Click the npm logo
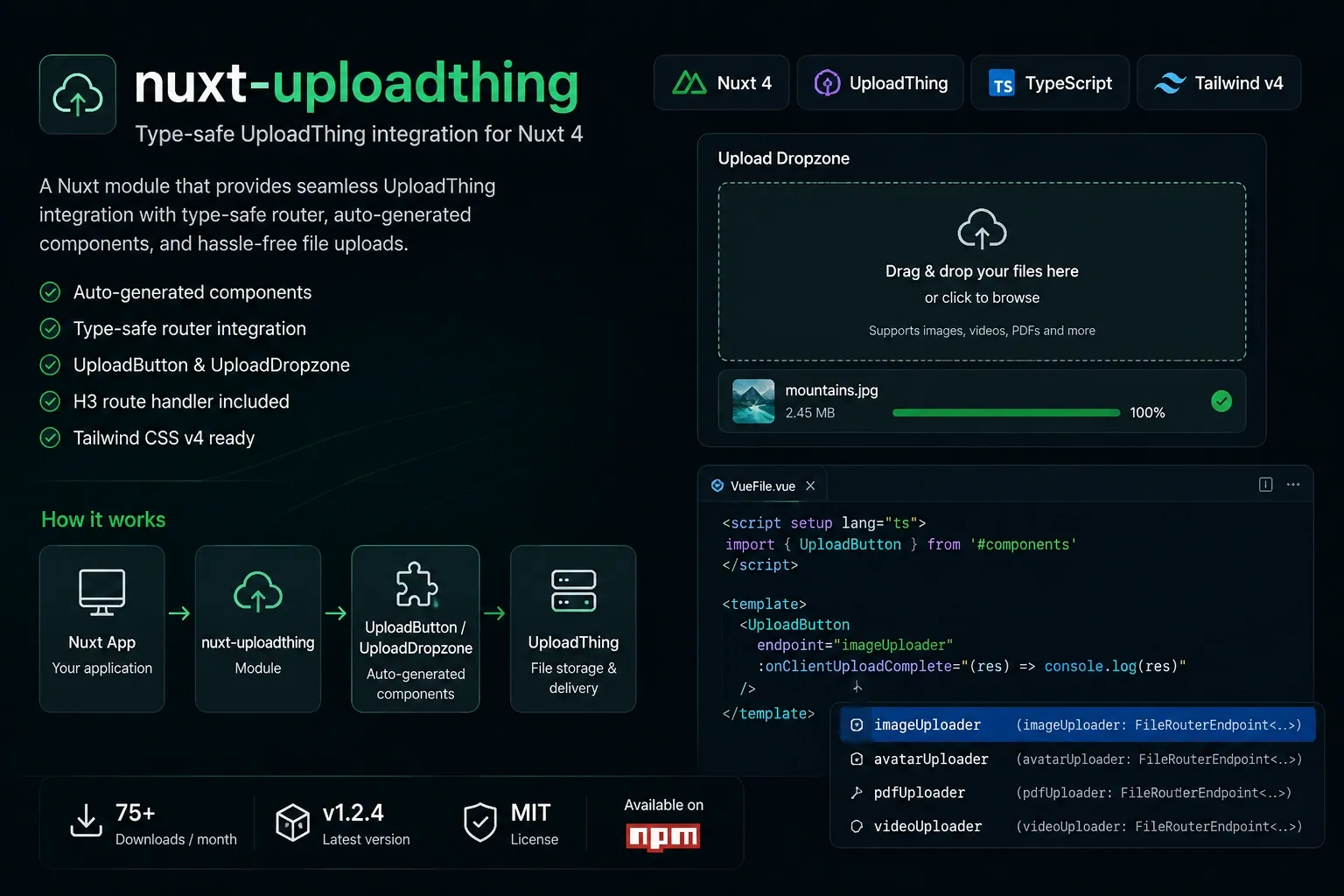Screen dimensions: 1344x896 [663, 837]
